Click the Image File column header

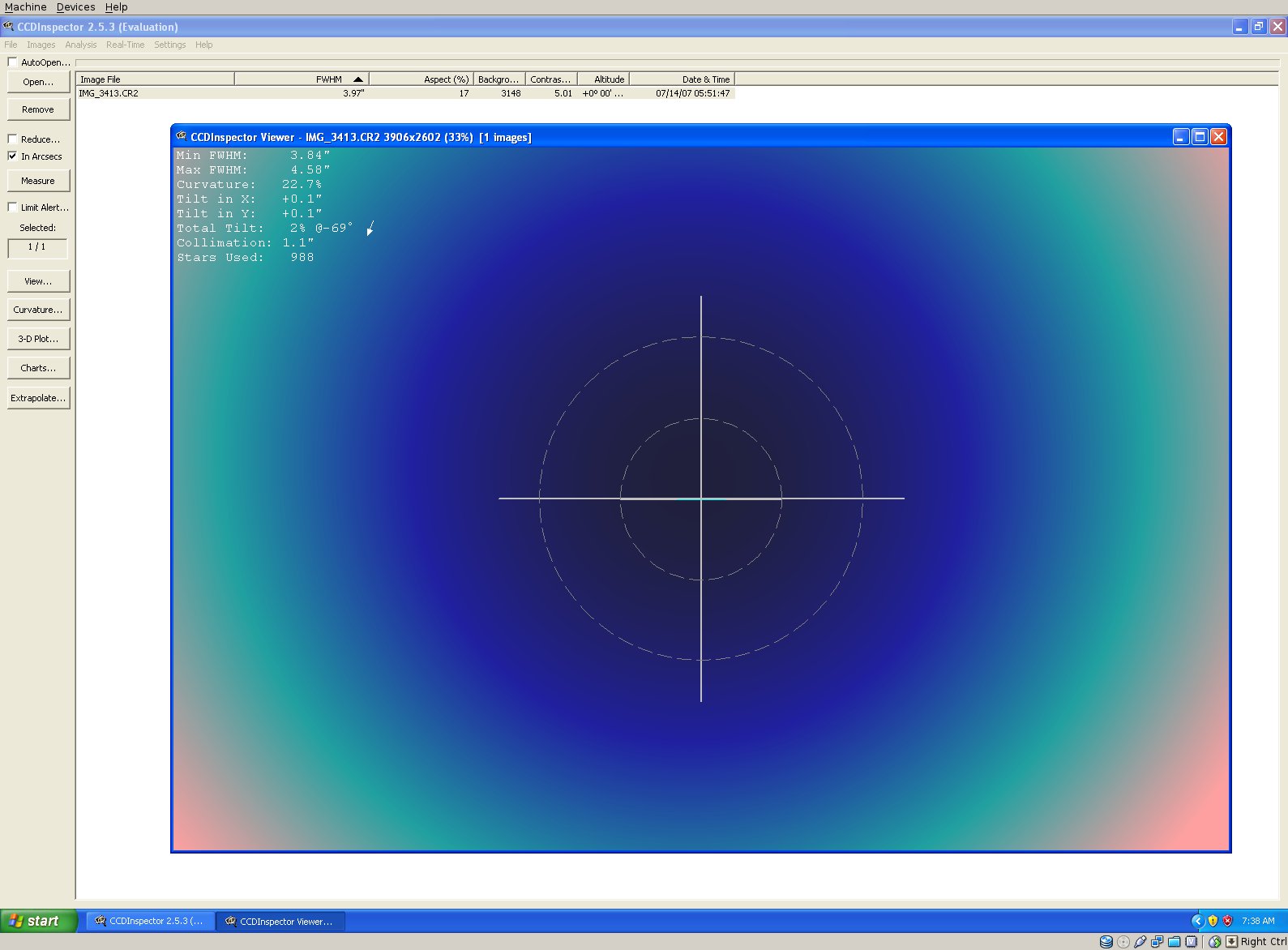[x=155, y=79]
